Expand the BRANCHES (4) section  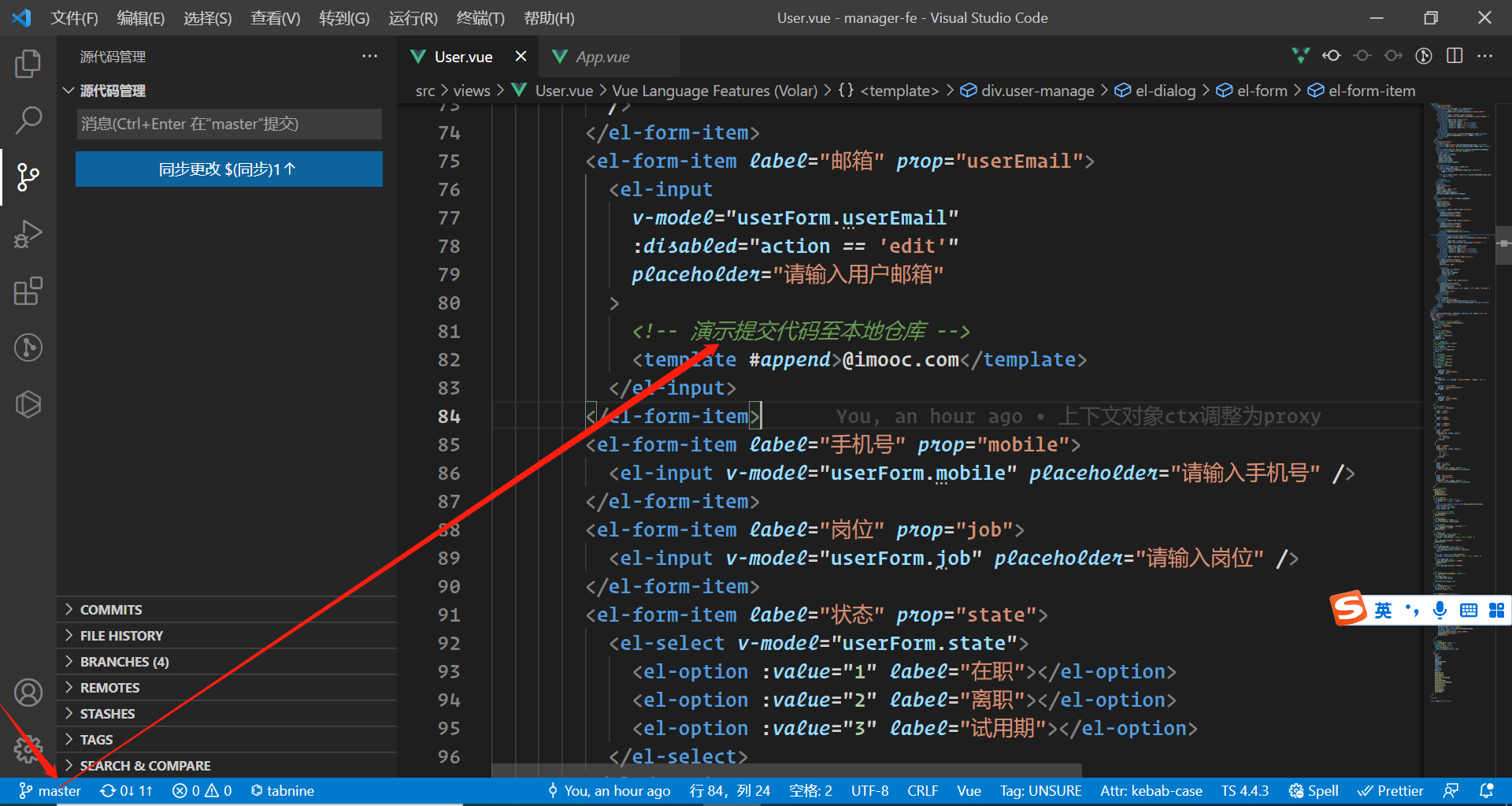tap(227, 662)
